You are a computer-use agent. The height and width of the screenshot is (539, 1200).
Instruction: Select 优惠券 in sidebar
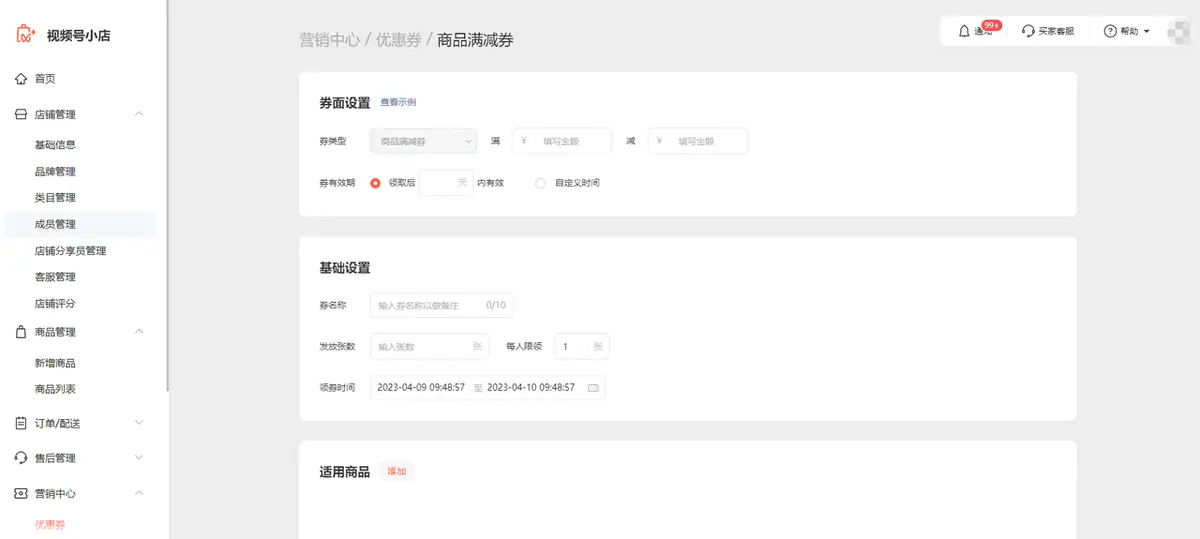pos(50,524)
